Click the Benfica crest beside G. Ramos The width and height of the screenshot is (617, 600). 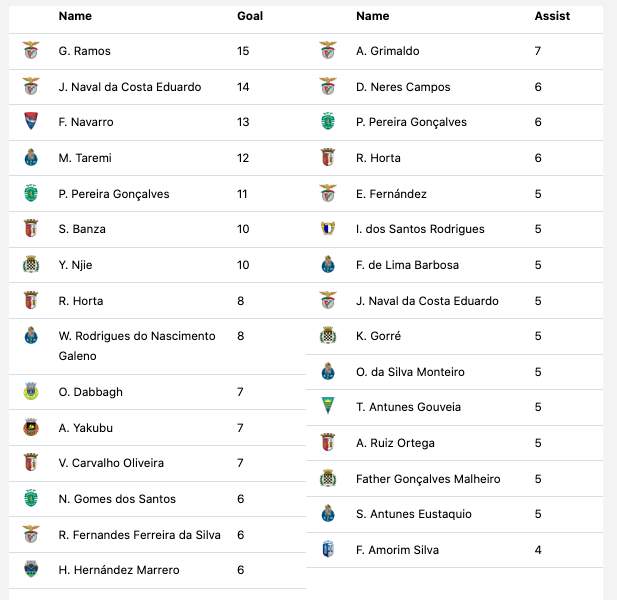pos(31,50)
